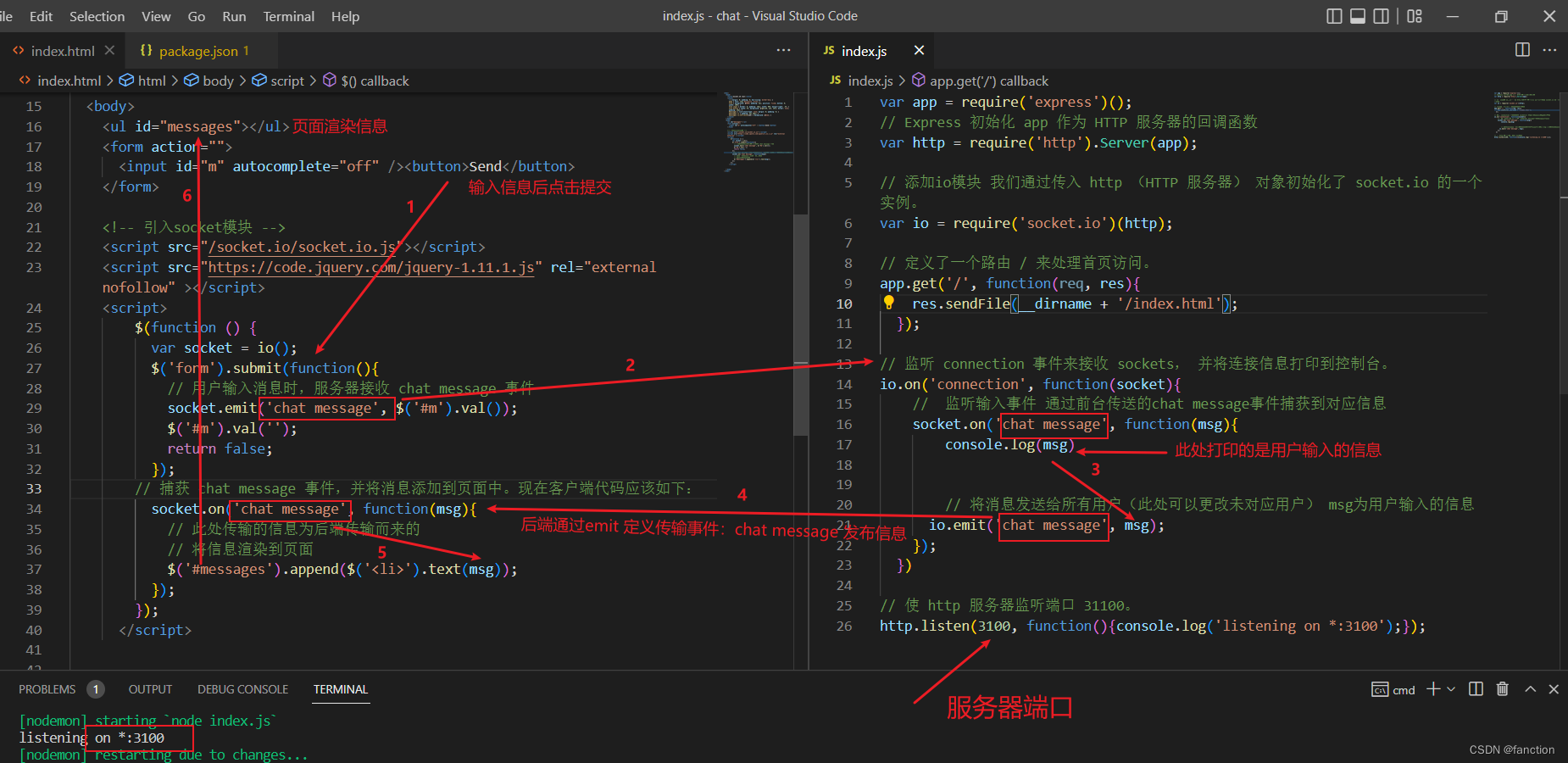The width and height of the screenshot is (1568, 763).
Task: Kill terminal with trash icon
Action: click(x=1503, y=689)
